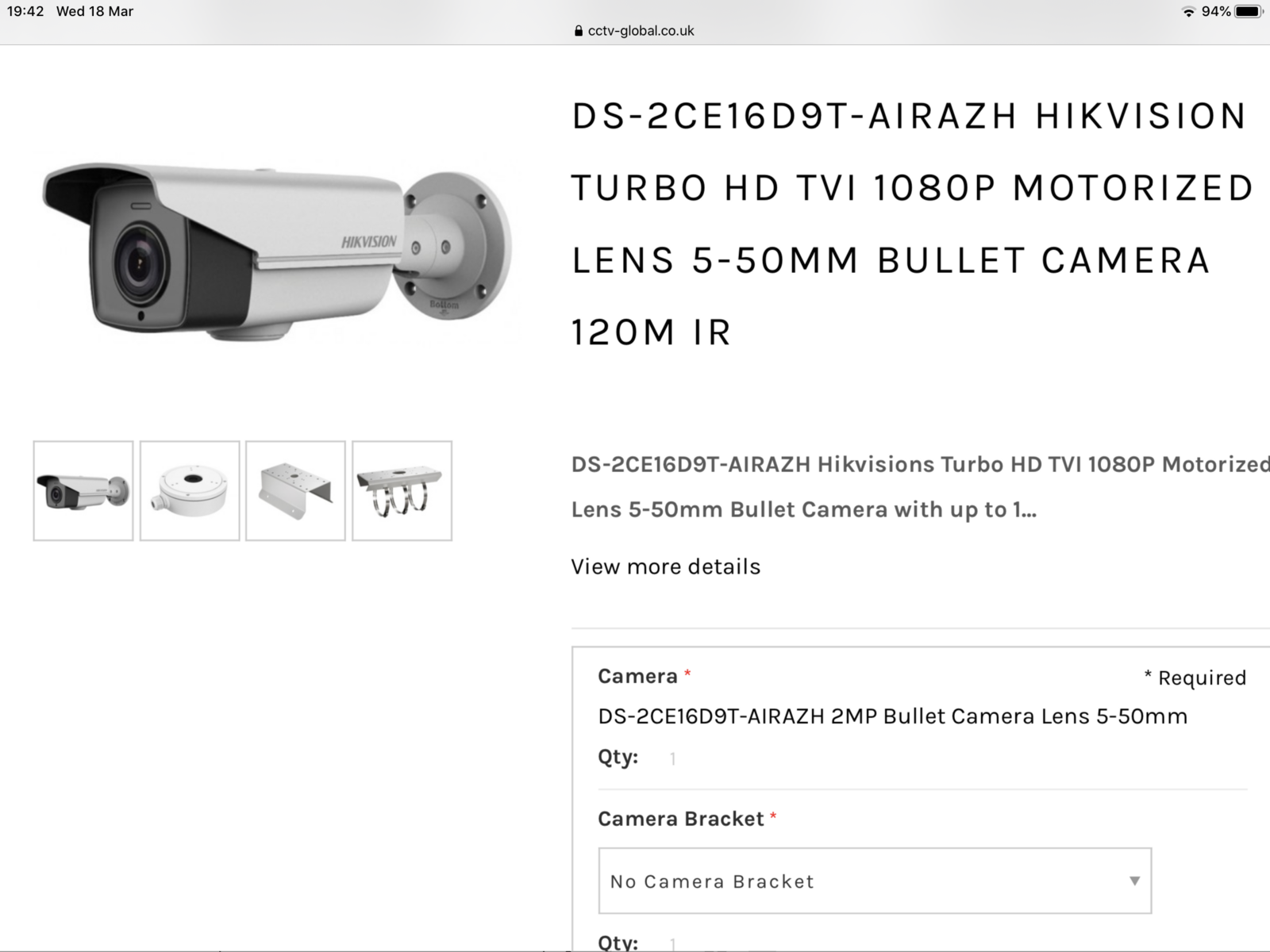
Task: Edit the Camera Bracket Qty field
Action: point(673,942)
